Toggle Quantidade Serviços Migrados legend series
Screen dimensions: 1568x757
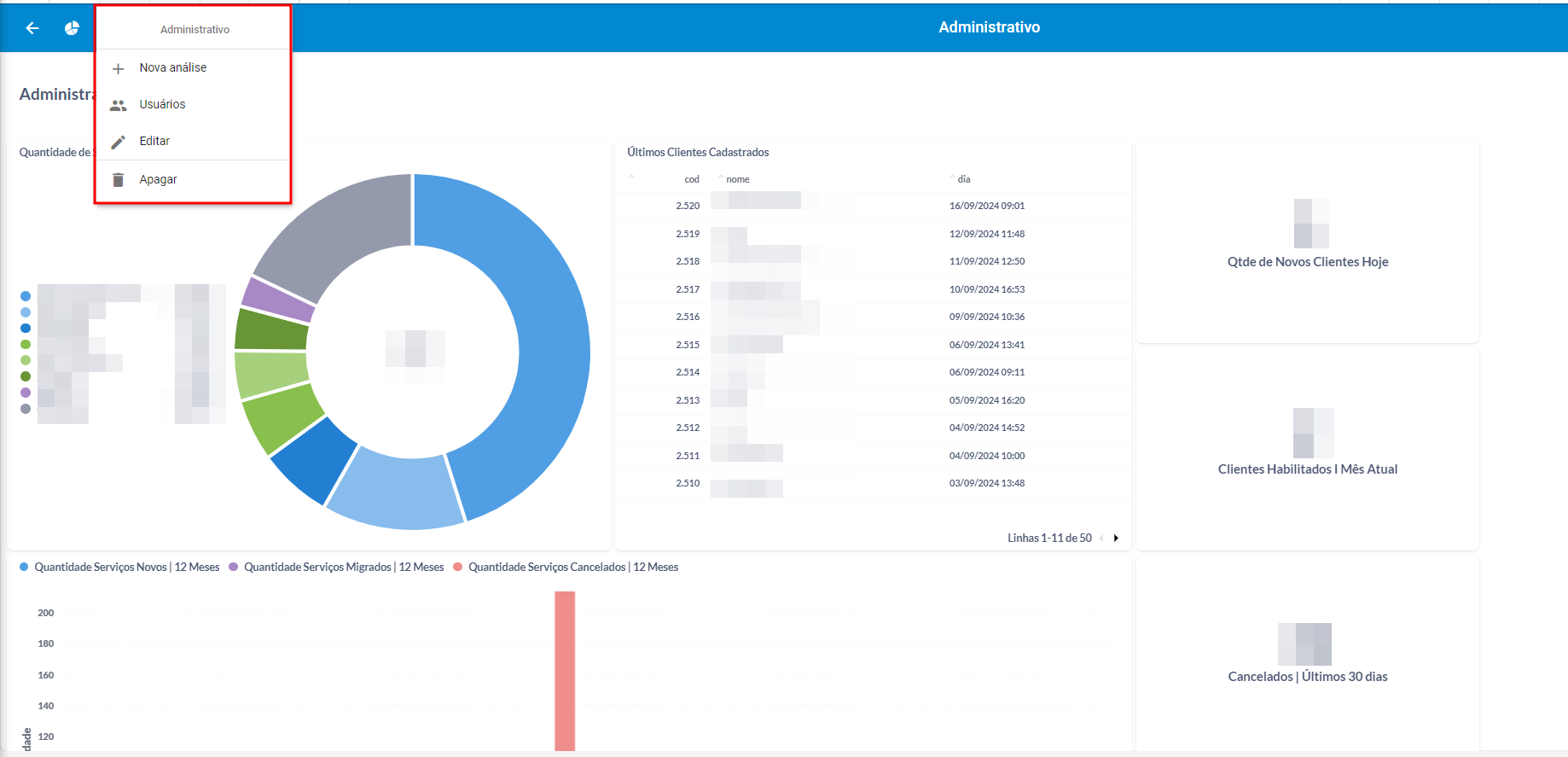[336, 567]
